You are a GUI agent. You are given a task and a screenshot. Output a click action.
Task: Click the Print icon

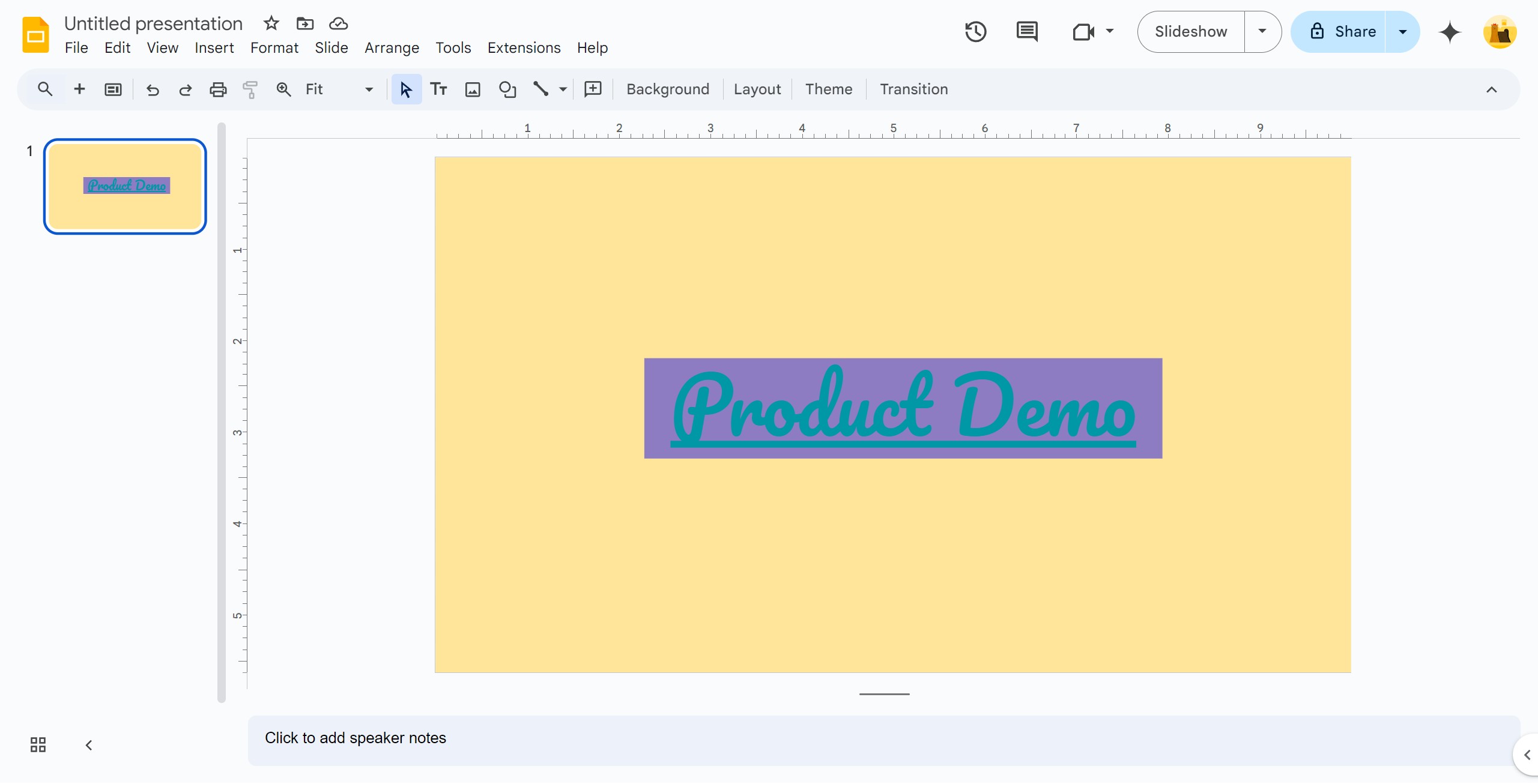(x=218, y=89)
